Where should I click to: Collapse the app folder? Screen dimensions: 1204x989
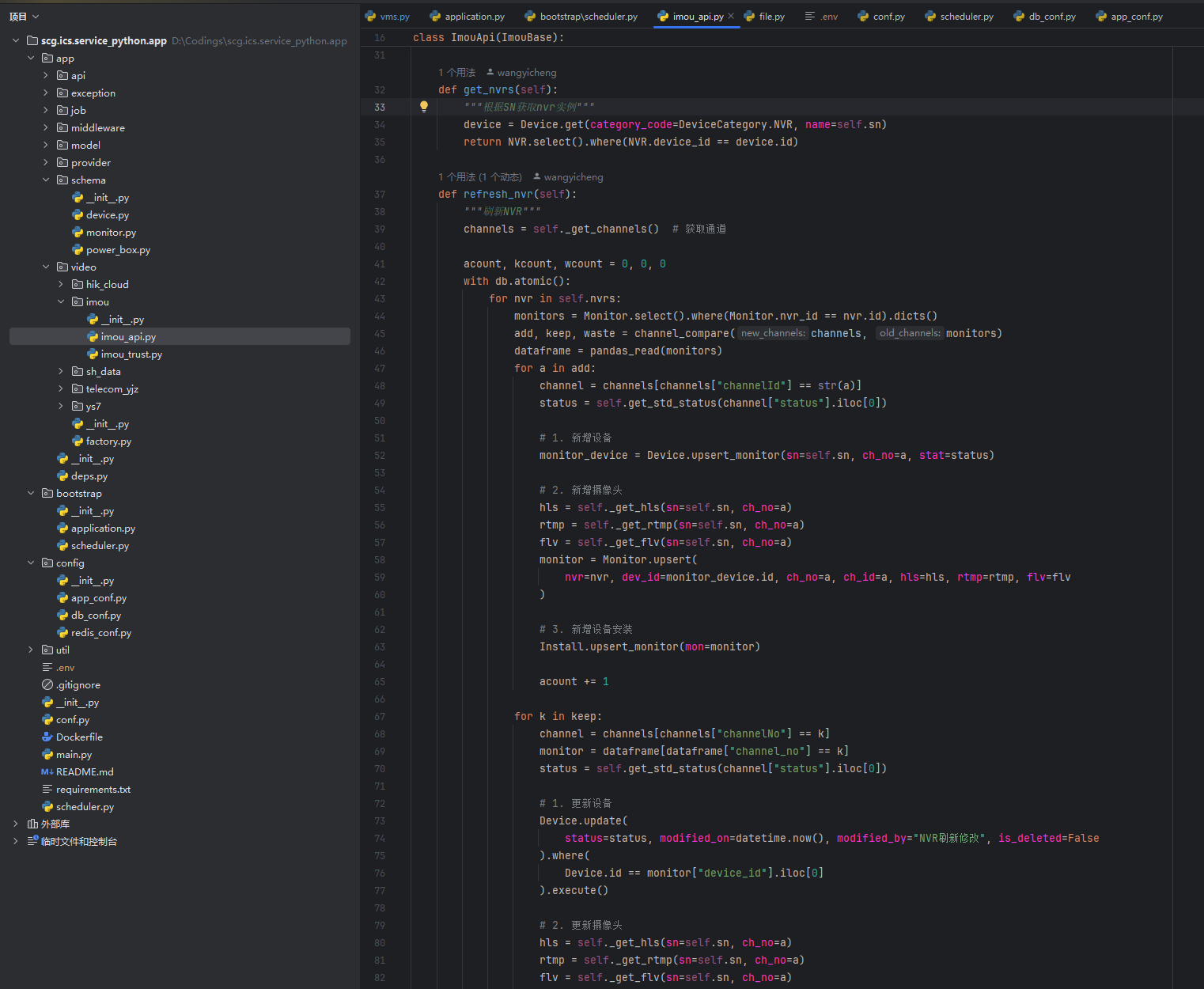point(31,58)
